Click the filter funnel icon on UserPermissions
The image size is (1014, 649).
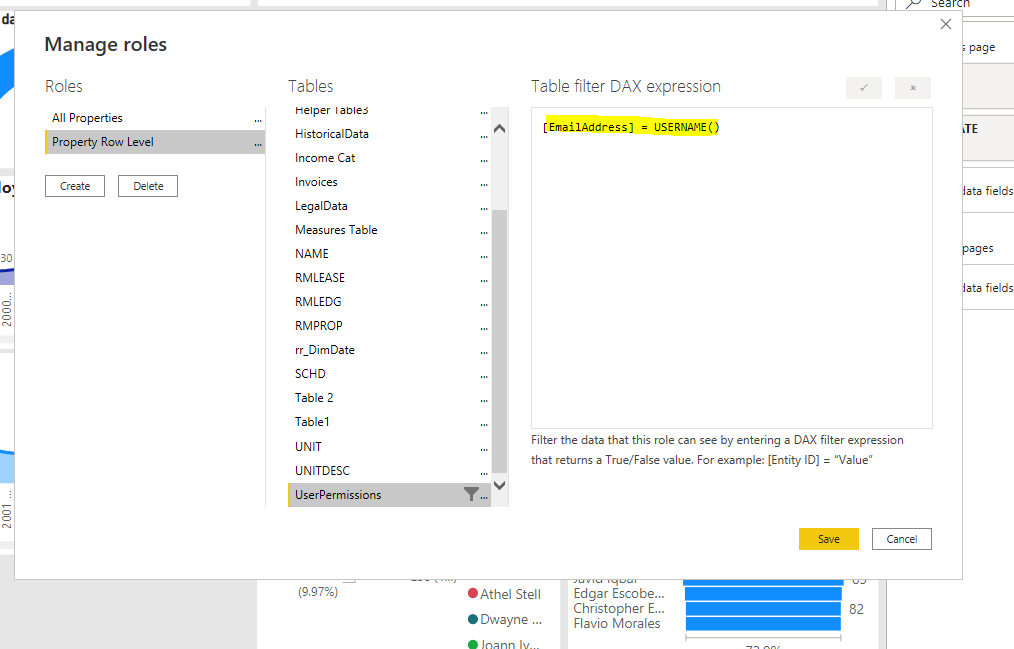[471, 495]
